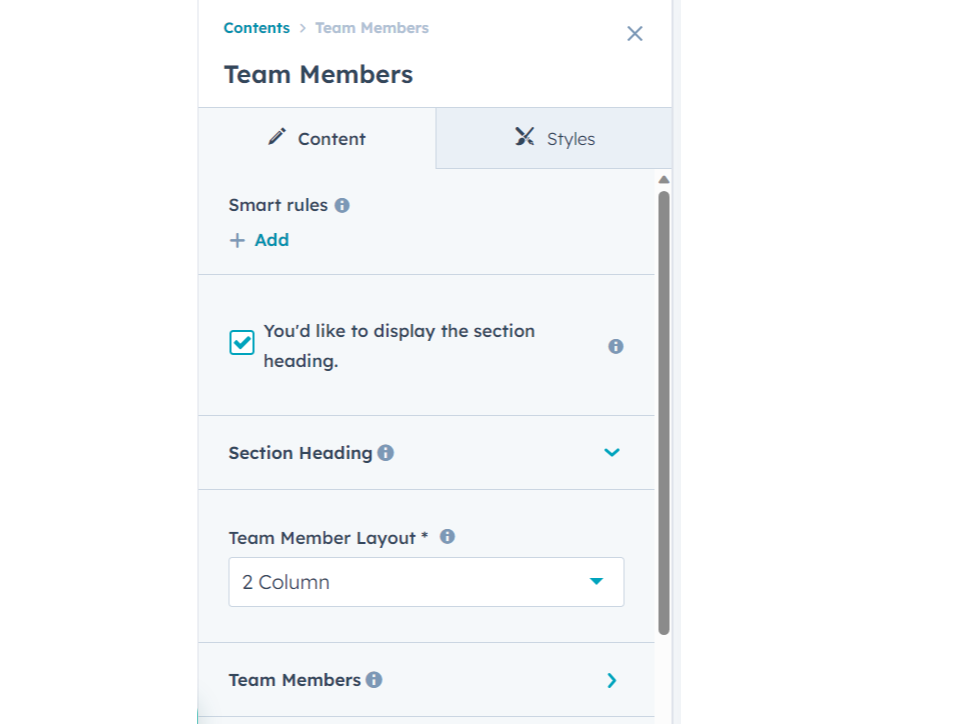Image resolution: width=966 pixels, height=724 pixels.
Task: Open the Team Member Layout dropdown
Action: [x=426, y=582]
